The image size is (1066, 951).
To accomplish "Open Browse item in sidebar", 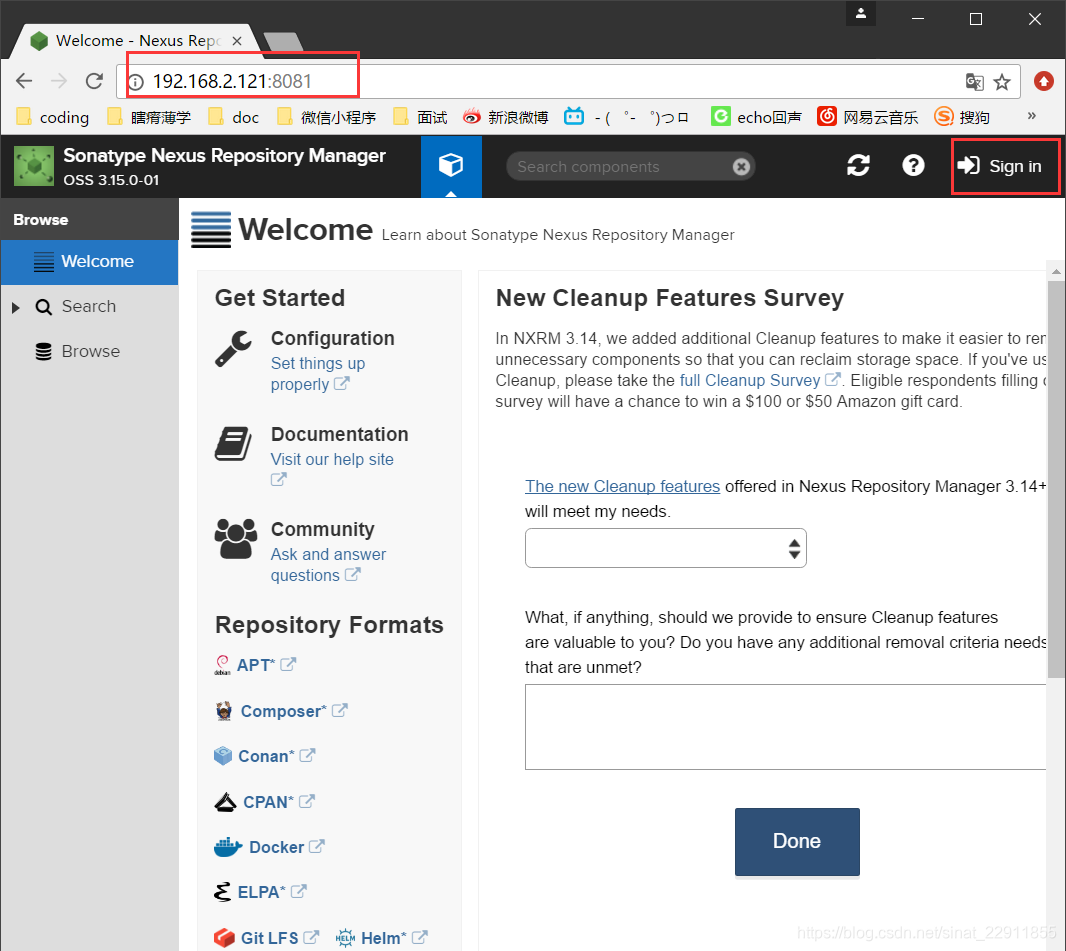I will coord(90,351).
